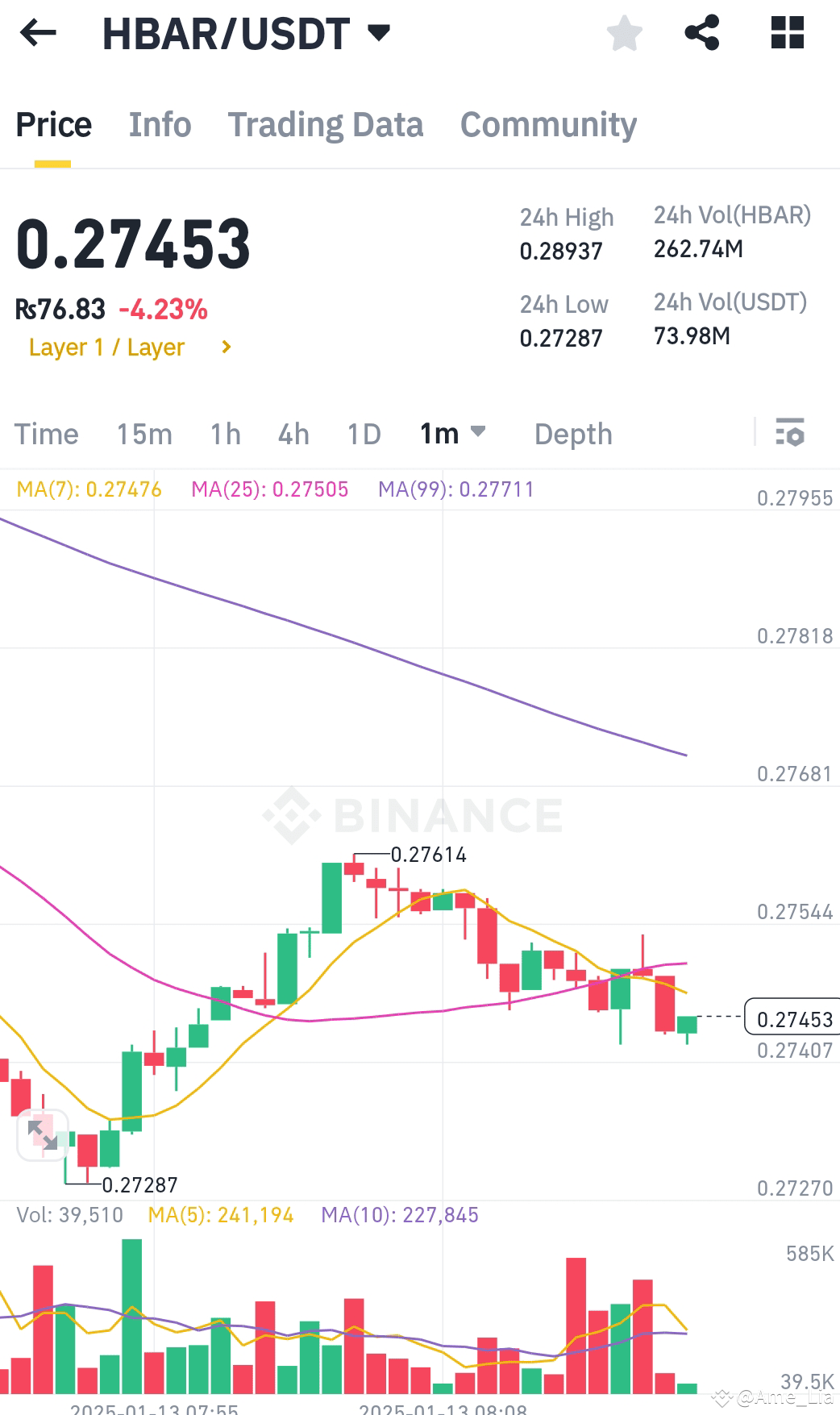This screenshot has height=1415, width=840.
Task: Select the Depth chart view
Action: (573, 434)
